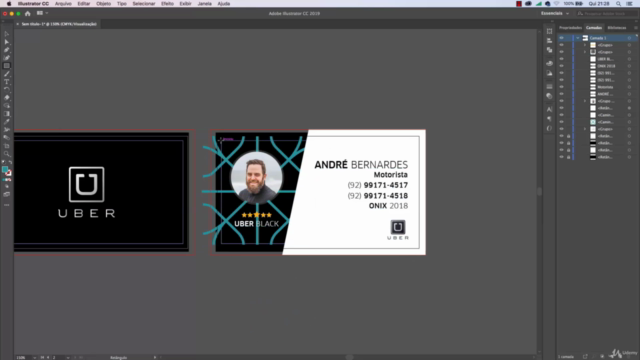
Task: Hide the ANDRÉ... text layer
Action: [x=562, y=94]
